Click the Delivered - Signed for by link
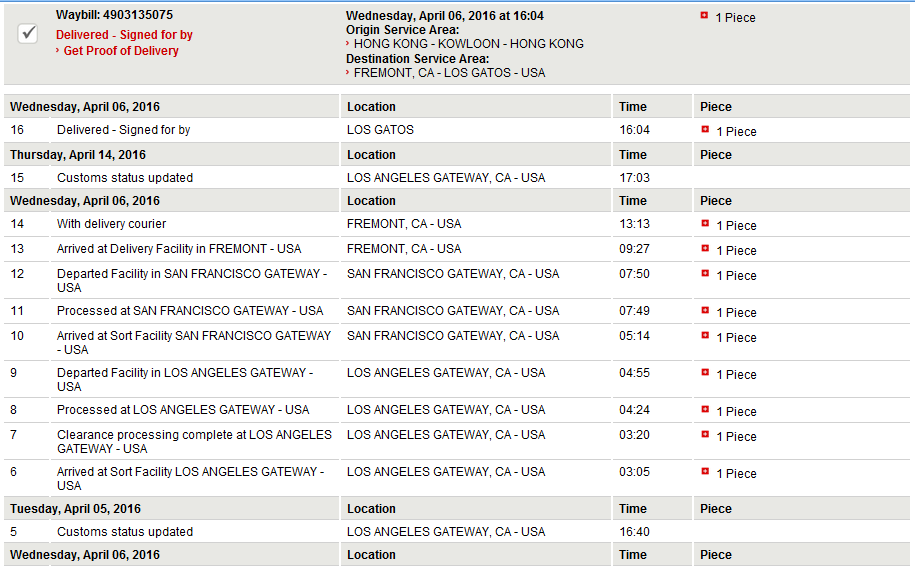915x568 pixels. 124,35
